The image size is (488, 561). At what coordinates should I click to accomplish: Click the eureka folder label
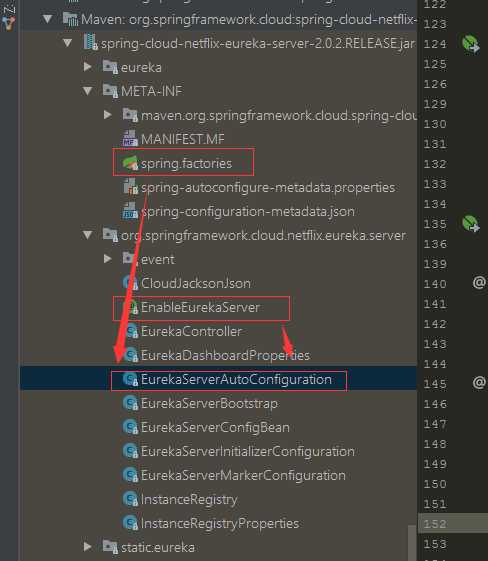141,67
